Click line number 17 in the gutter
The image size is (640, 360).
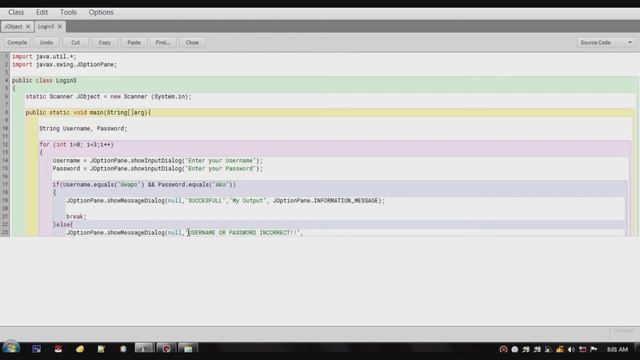click(5, 184)
